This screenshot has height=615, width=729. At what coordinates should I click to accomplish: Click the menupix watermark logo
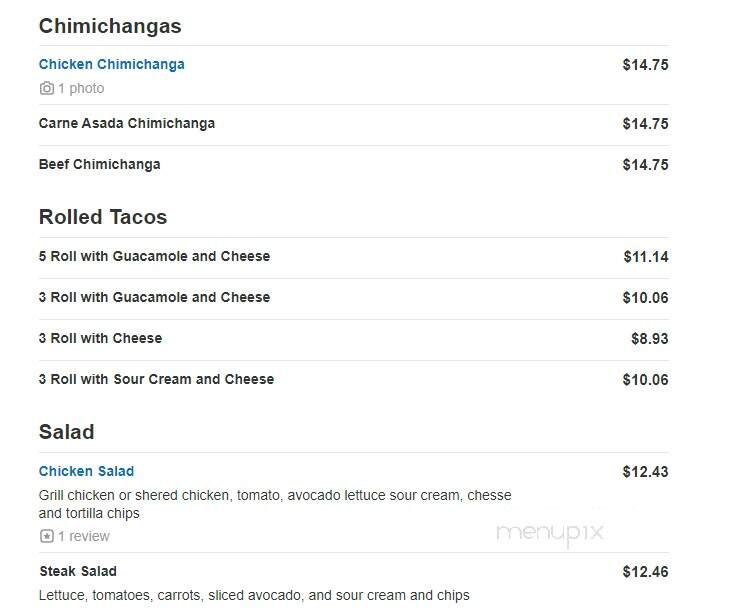(550, 533)
